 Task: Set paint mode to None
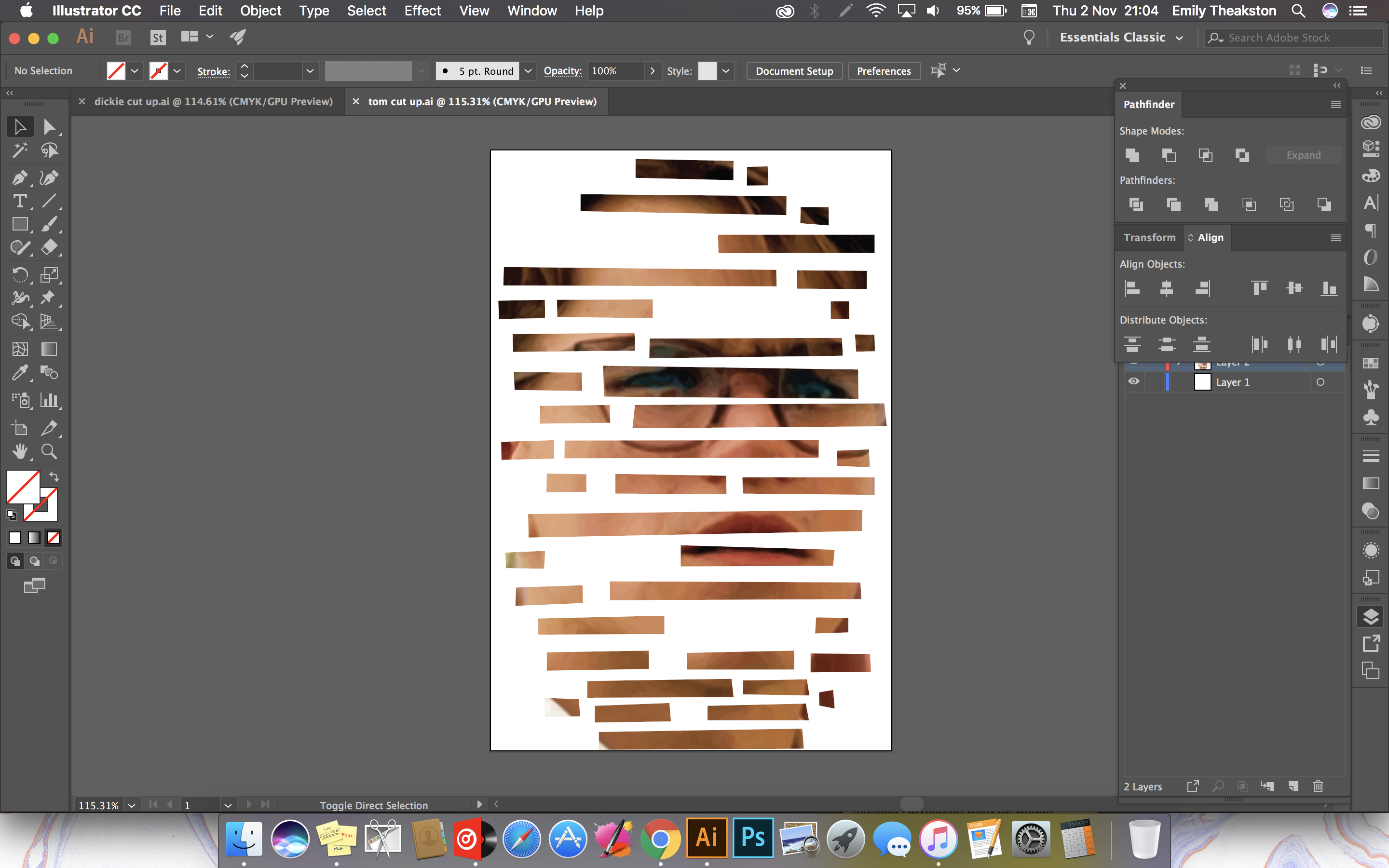click(54, 538)
